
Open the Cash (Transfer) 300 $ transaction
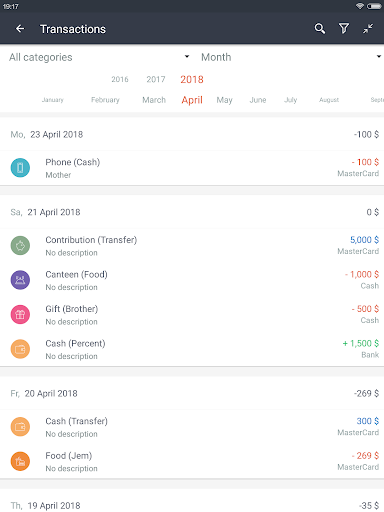click(x=192, y=427)
